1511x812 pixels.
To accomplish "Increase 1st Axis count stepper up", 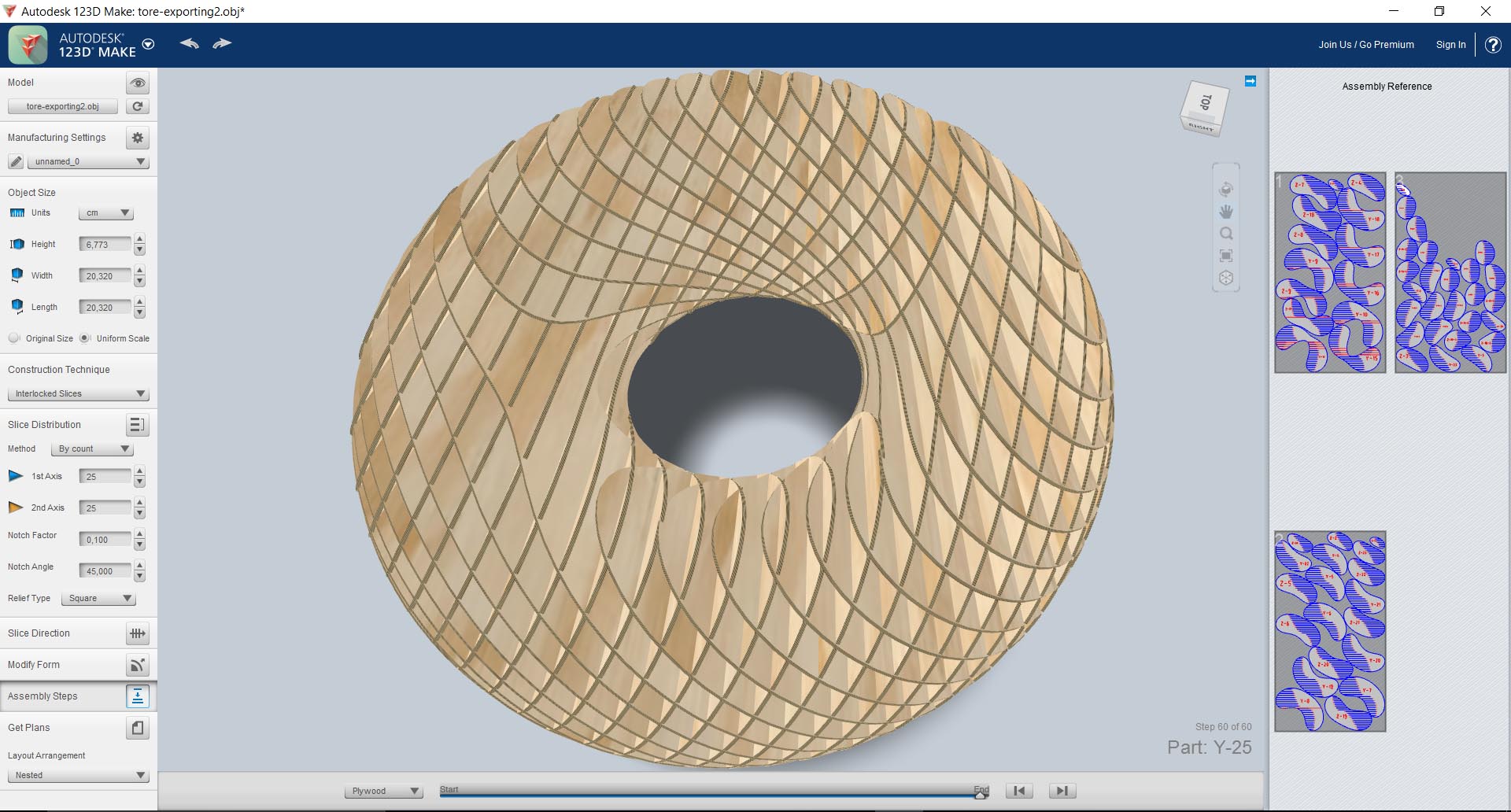I will (x=139, y=471).
